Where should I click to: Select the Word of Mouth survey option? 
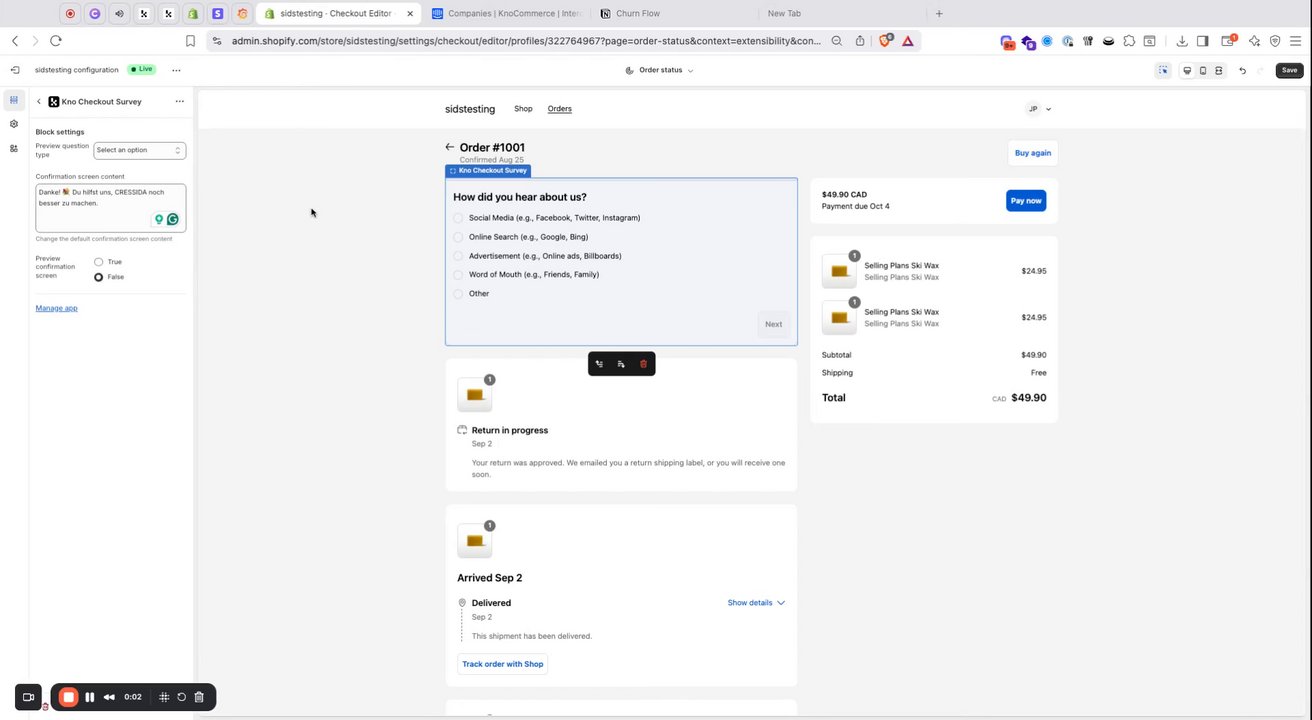coord(458,275)
